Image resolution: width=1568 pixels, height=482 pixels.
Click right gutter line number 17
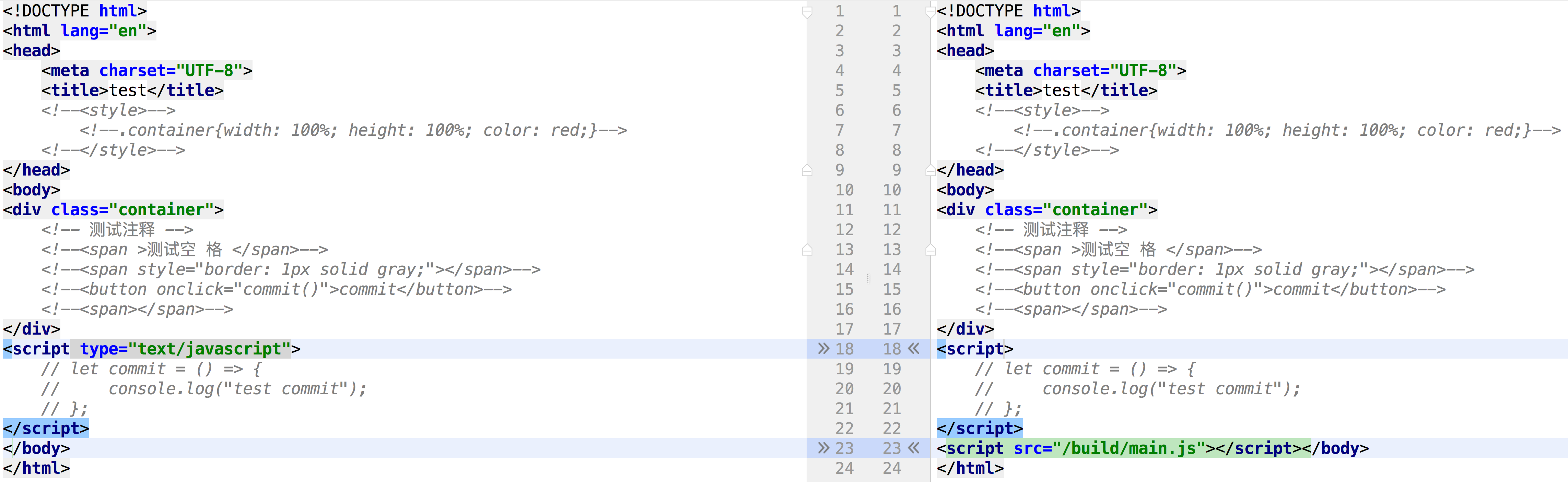click(892, 329)
